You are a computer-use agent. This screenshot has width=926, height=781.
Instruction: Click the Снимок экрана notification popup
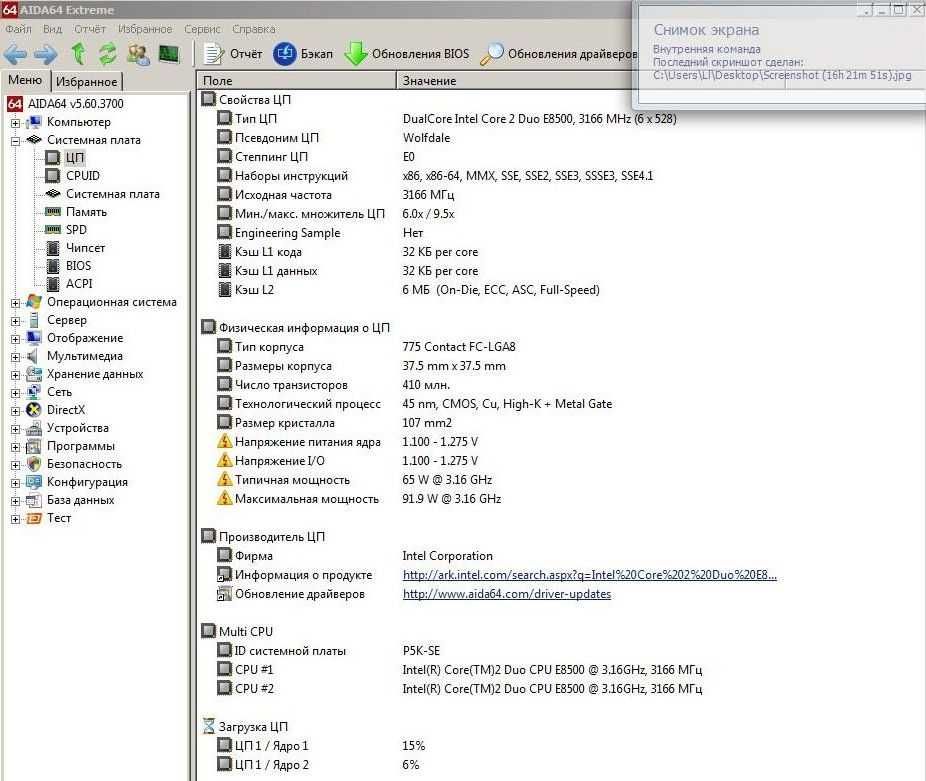click(781, 54)
